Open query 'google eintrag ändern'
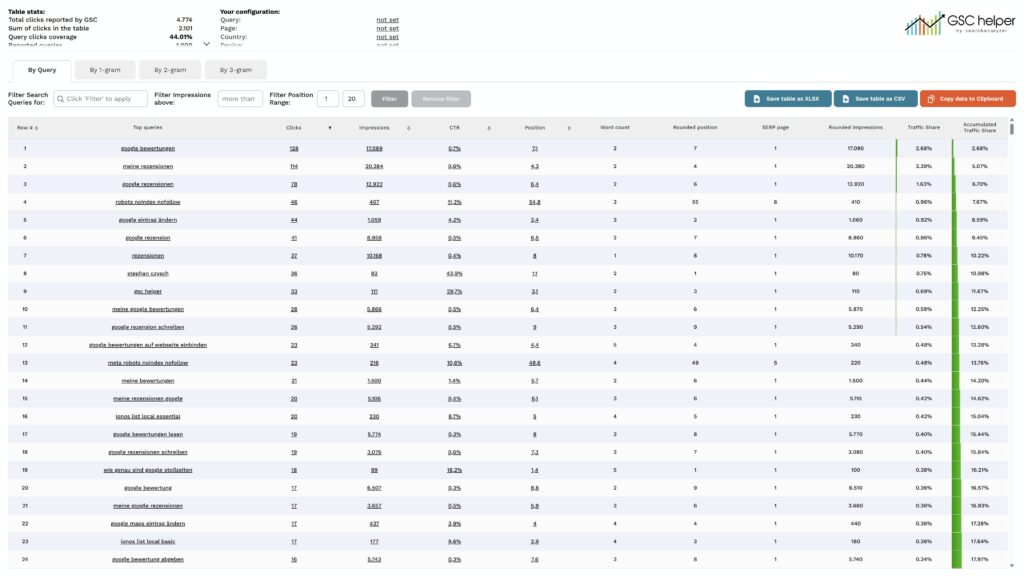The image size is (1024, 576). (148, 219)
